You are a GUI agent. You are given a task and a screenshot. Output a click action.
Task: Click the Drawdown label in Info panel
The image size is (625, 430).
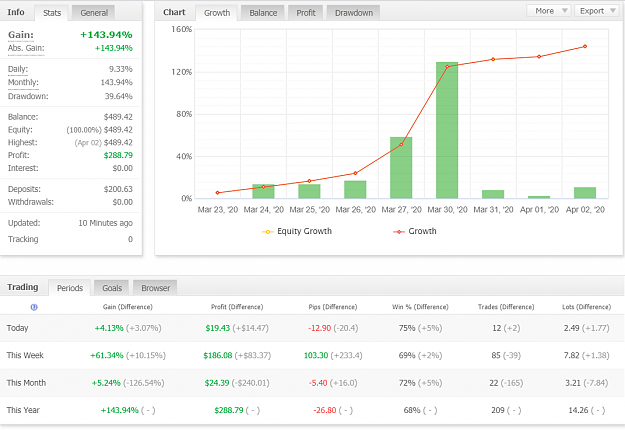[28, 96]
